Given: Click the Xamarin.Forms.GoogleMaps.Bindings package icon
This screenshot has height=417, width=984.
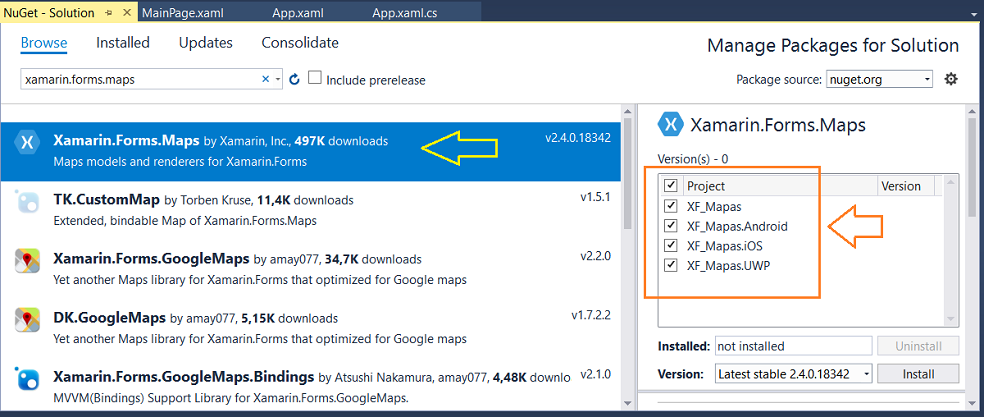Looking at the screenshot, I should pos(27,379).
